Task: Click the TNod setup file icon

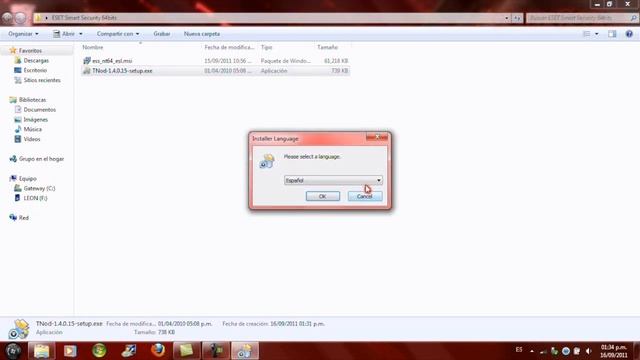Action: point(87,71)
